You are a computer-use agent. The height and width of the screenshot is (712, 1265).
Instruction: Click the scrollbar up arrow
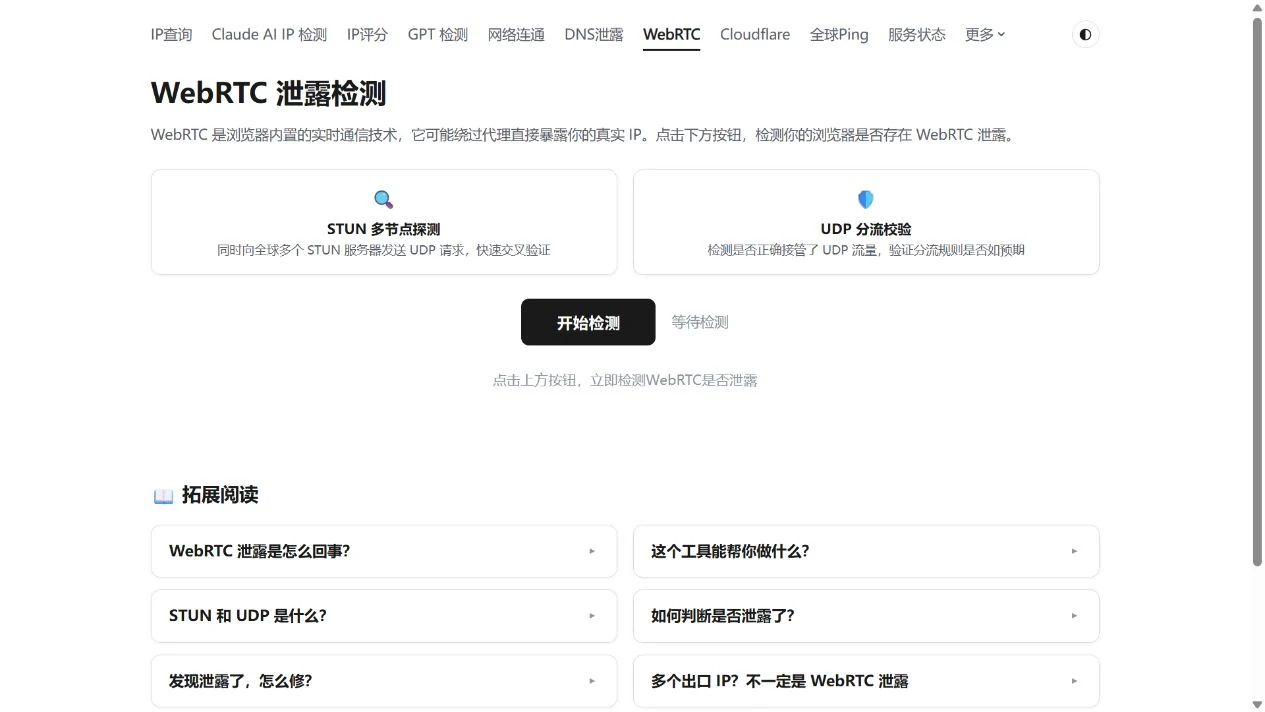click(1258, 7)
